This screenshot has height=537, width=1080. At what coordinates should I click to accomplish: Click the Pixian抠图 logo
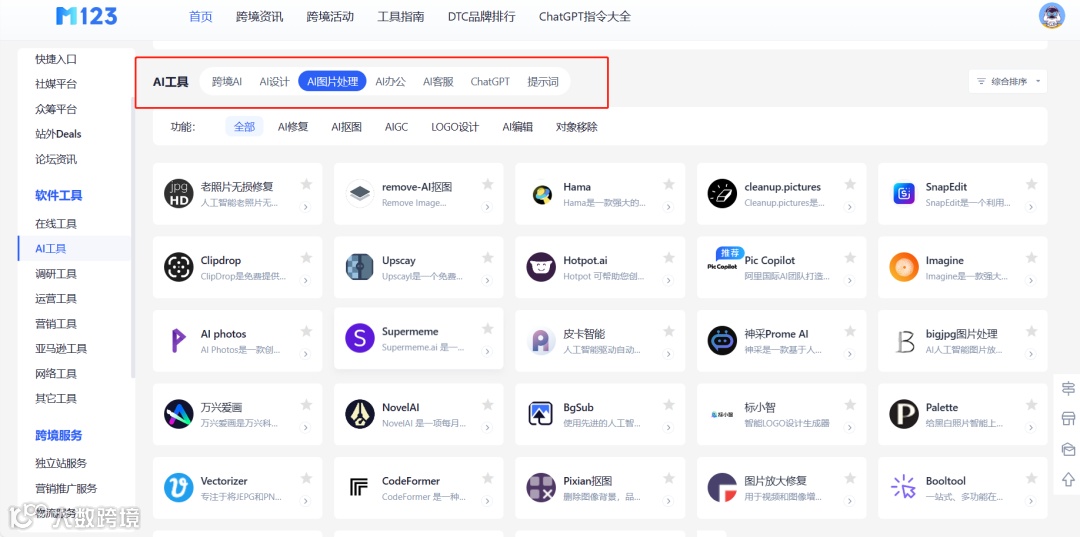click(x=541, y=487)
